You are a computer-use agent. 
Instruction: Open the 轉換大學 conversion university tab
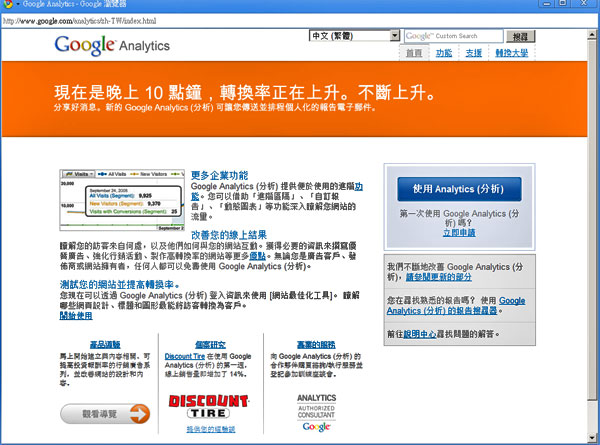click(512, 53)
